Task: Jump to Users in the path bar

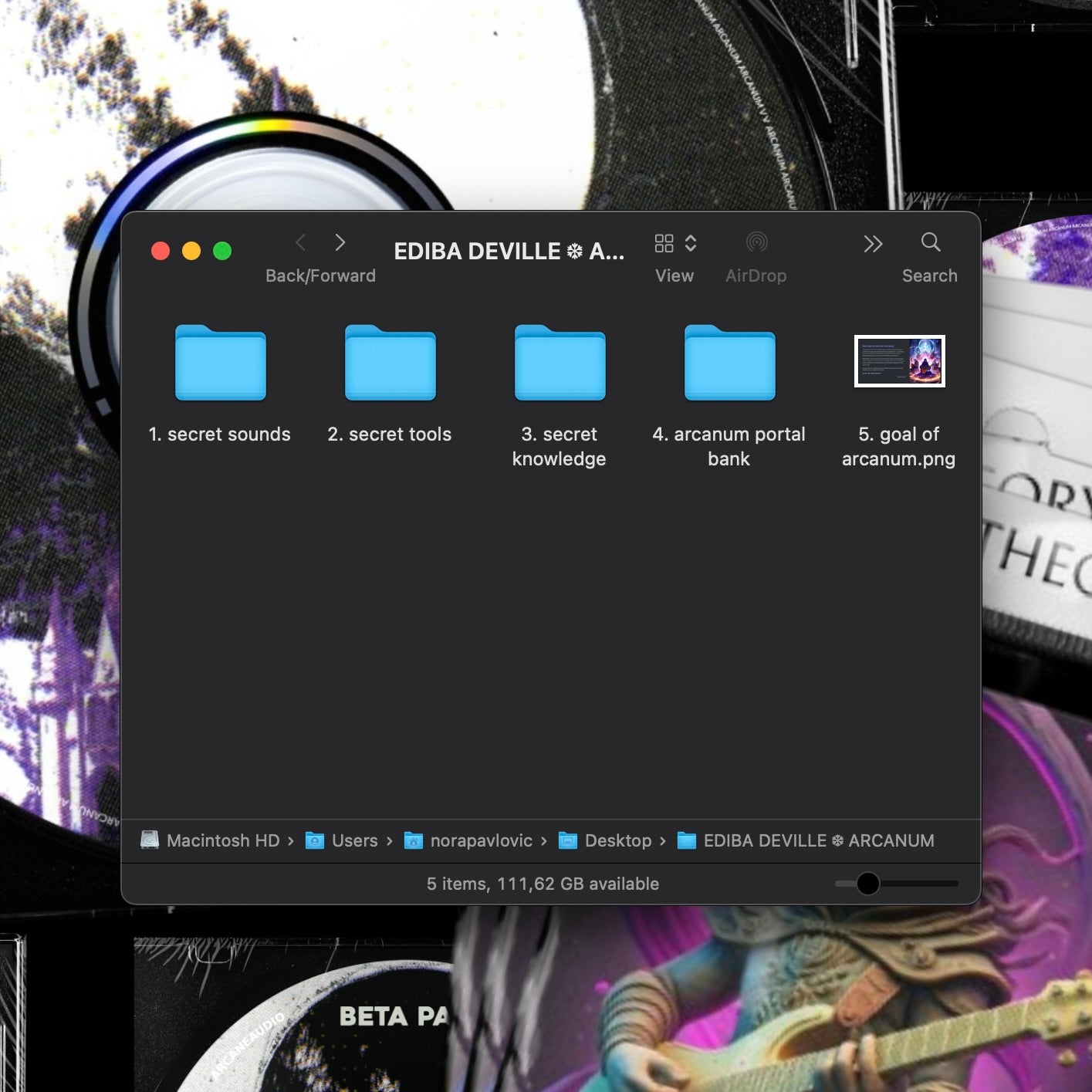Action: [x=354, y=840]
